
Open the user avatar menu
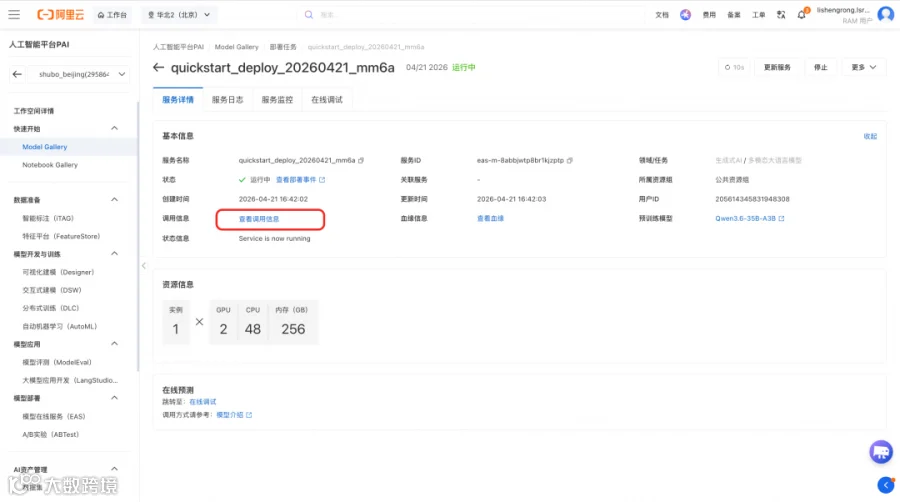click(x=886, y=14)
